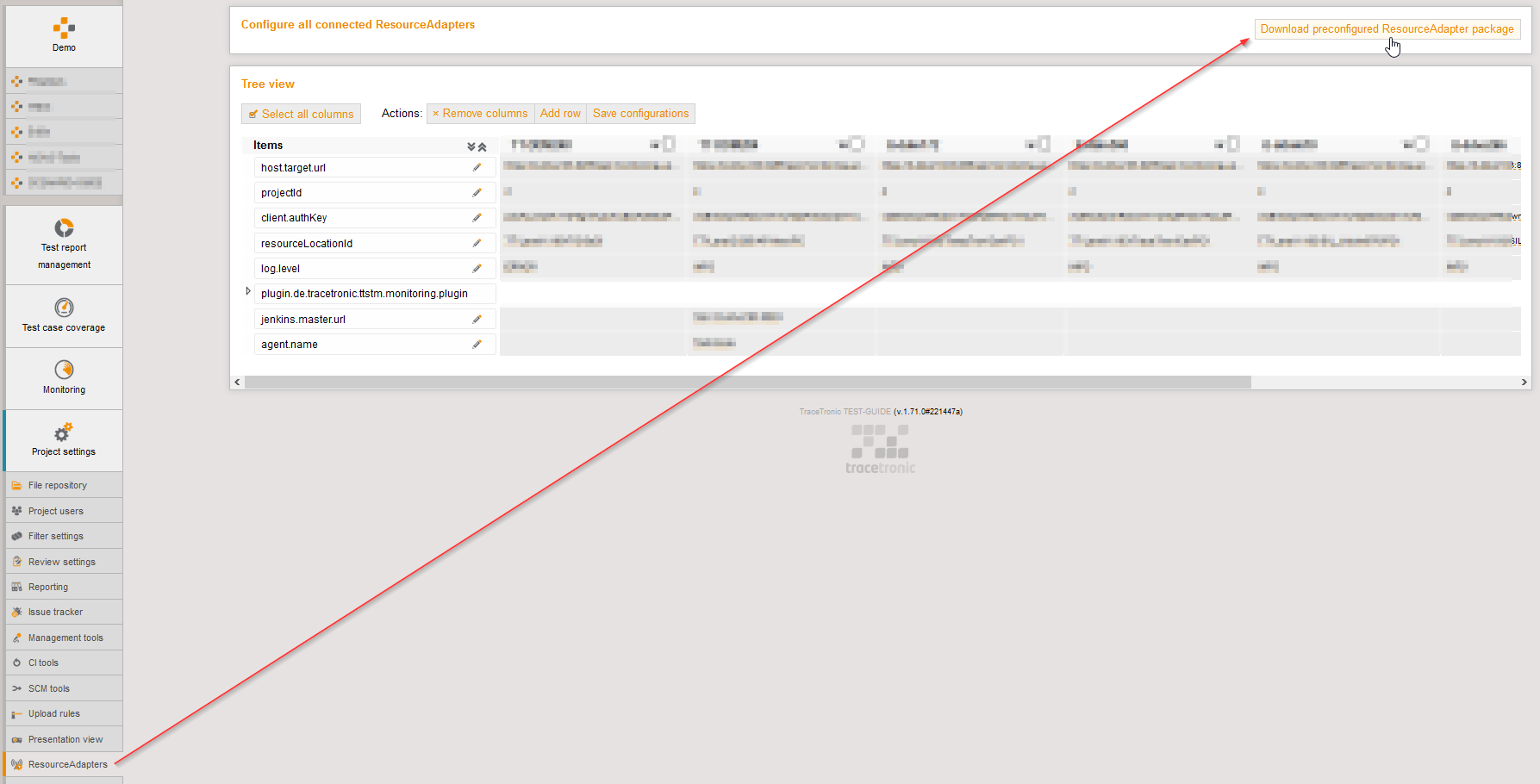The height and width of the screenshot is (784, 1540).
Task: Collapse all items with the double-down chevron
Action: click(x=471, y=145)
